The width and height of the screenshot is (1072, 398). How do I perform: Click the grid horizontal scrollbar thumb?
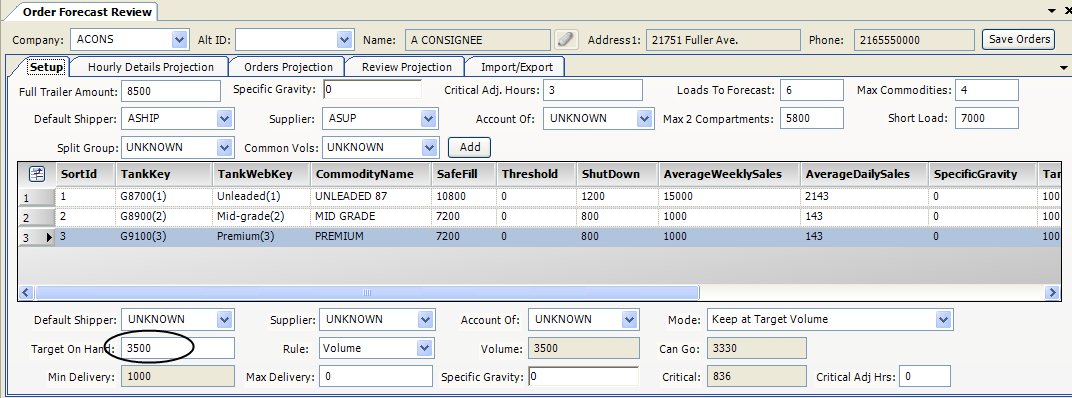367,293
